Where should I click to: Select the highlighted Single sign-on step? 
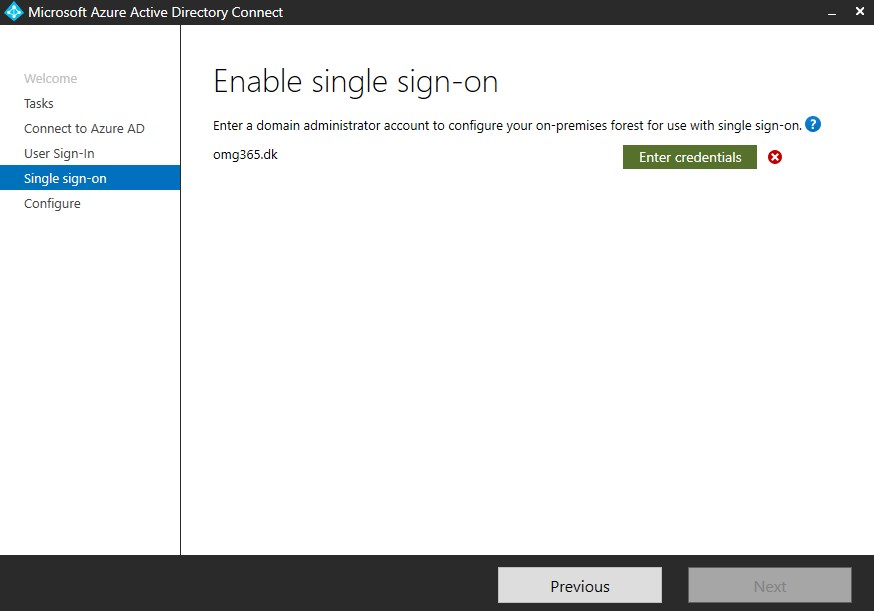click(x=65, y=178)
